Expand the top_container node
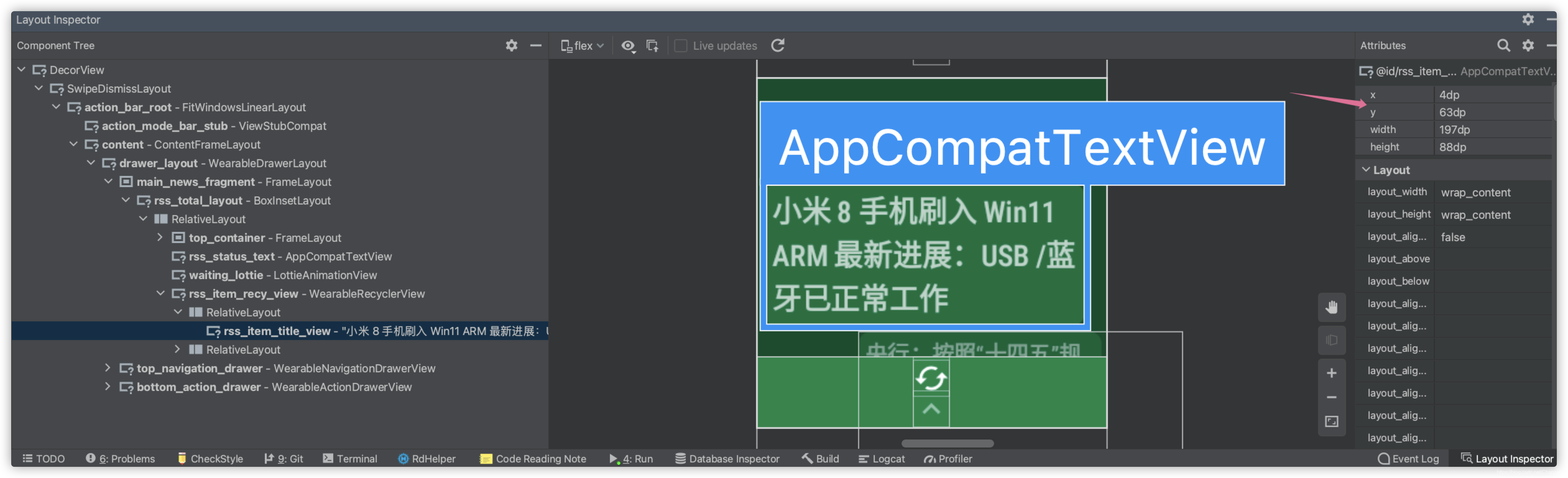The width and height of the screenshot is (1568, 478). (160, 237)
